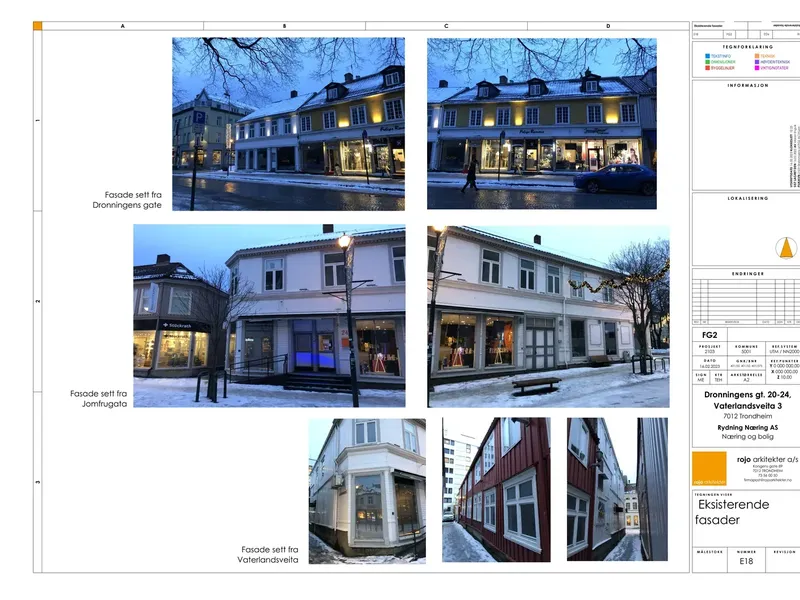Click the orange rojo arkitekter logo square

pyautogui.click(x=709, y=468)
